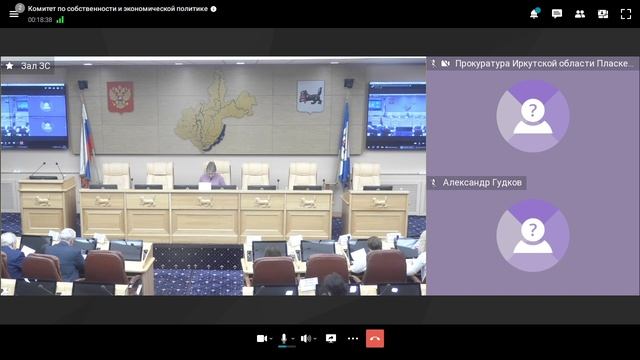Select the Зал ЗС video tile
Viewport: 640px width, 360px height.
[x=213, y=176]
